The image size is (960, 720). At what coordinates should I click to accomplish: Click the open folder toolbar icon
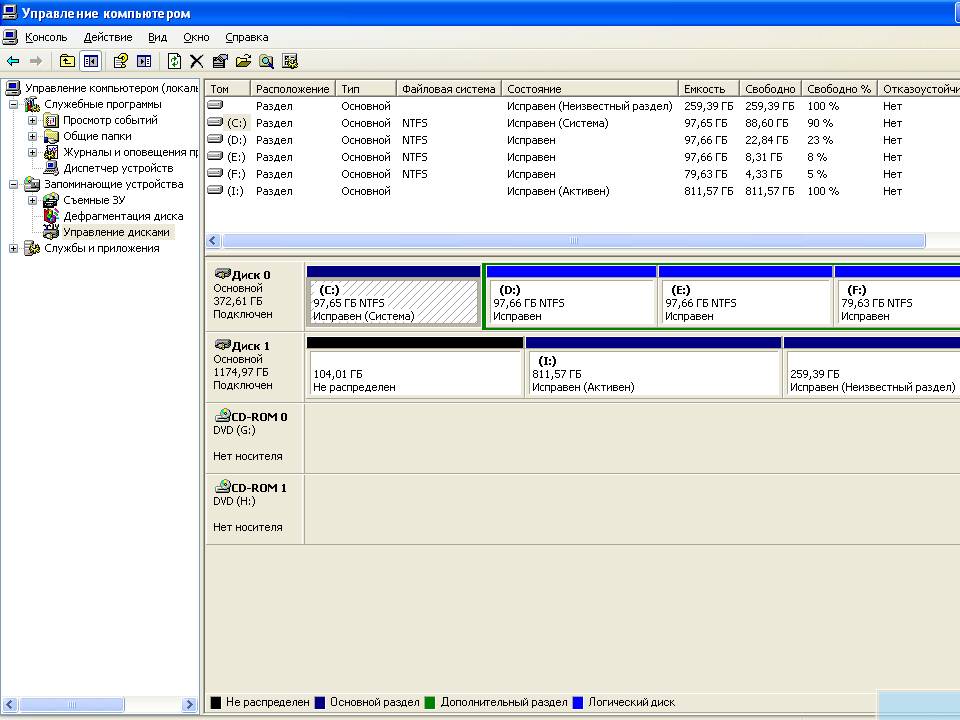(x=243, y=61)
